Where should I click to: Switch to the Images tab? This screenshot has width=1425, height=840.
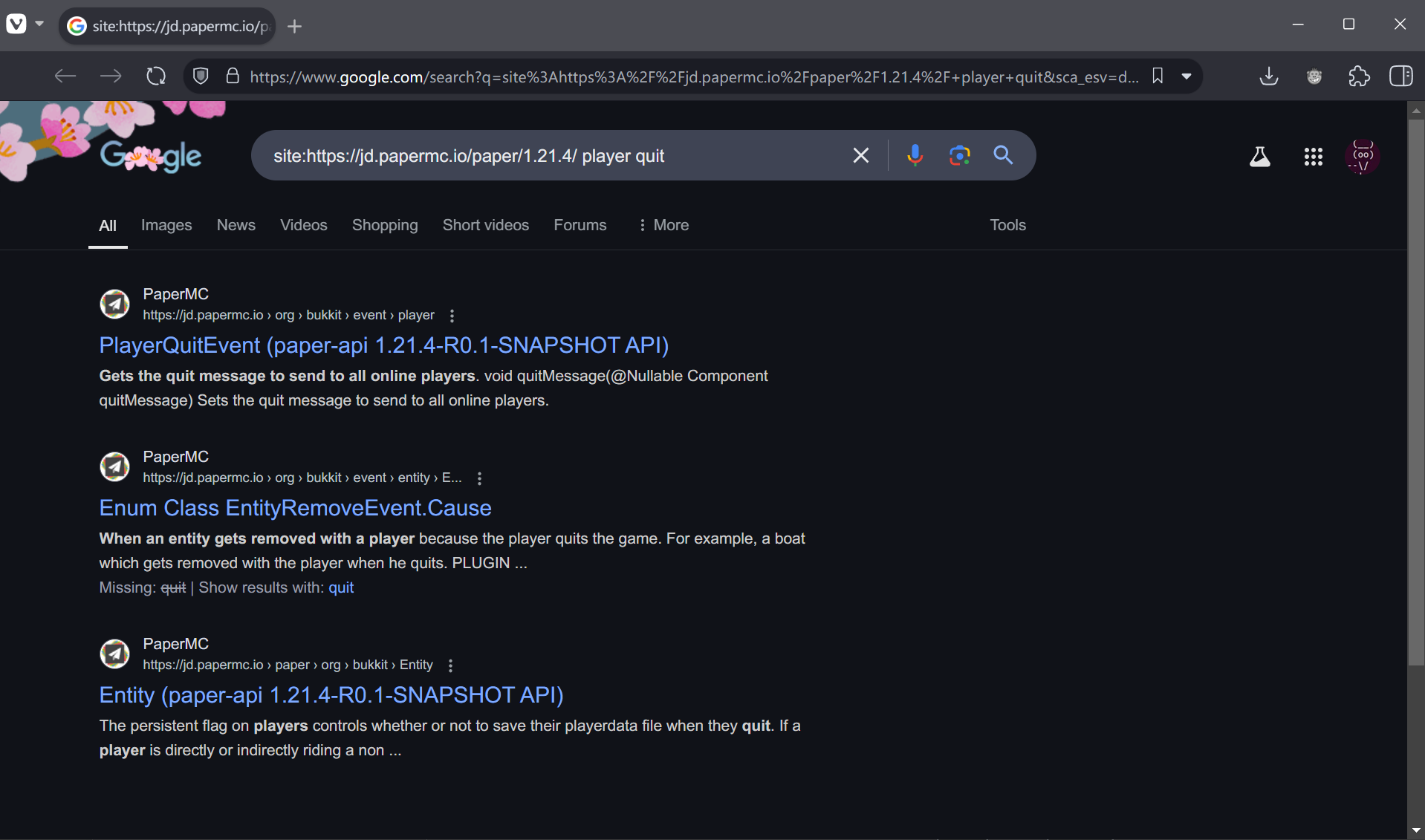166,225
